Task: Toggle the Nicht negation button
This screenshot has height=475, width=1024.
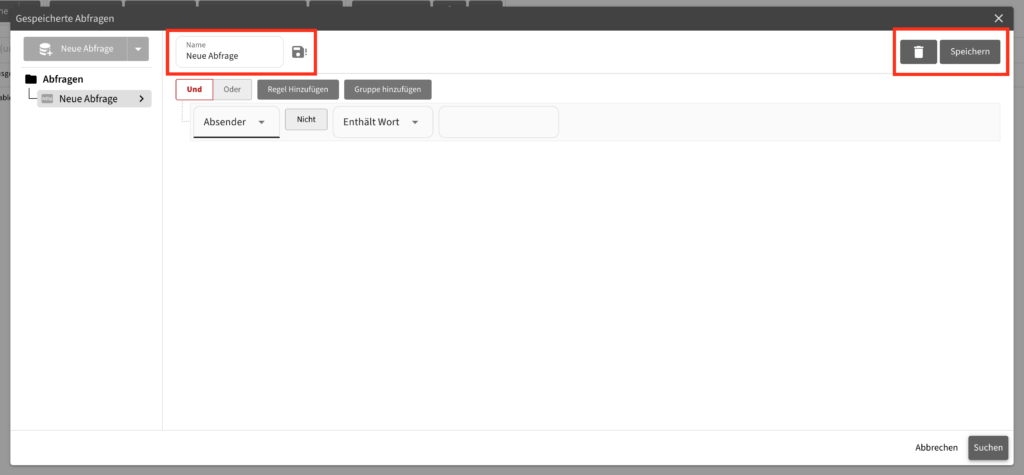Action: 306,120
